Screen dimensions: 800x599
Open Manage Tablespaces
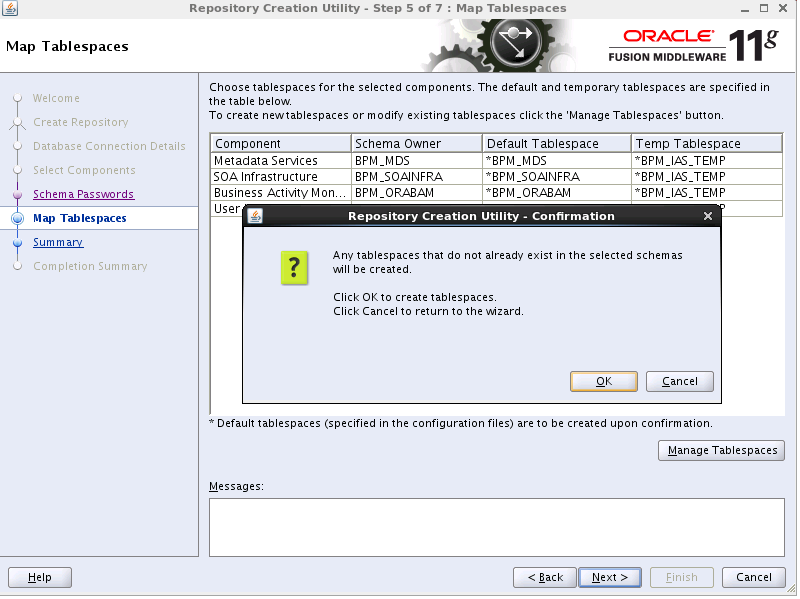(x=722, y=451)
